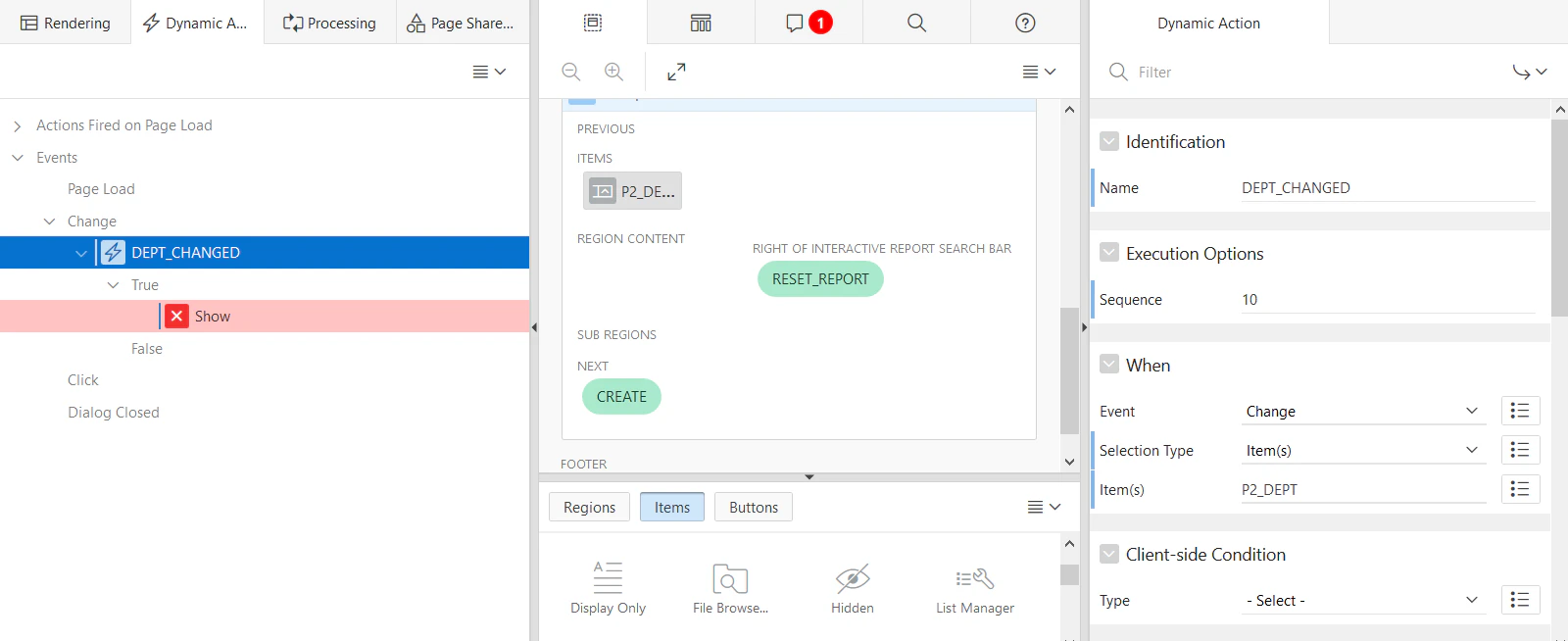The height and width of the screenshot is (641, 1568).
Task: Open the Rendering tab
Action: coord(66,23)
